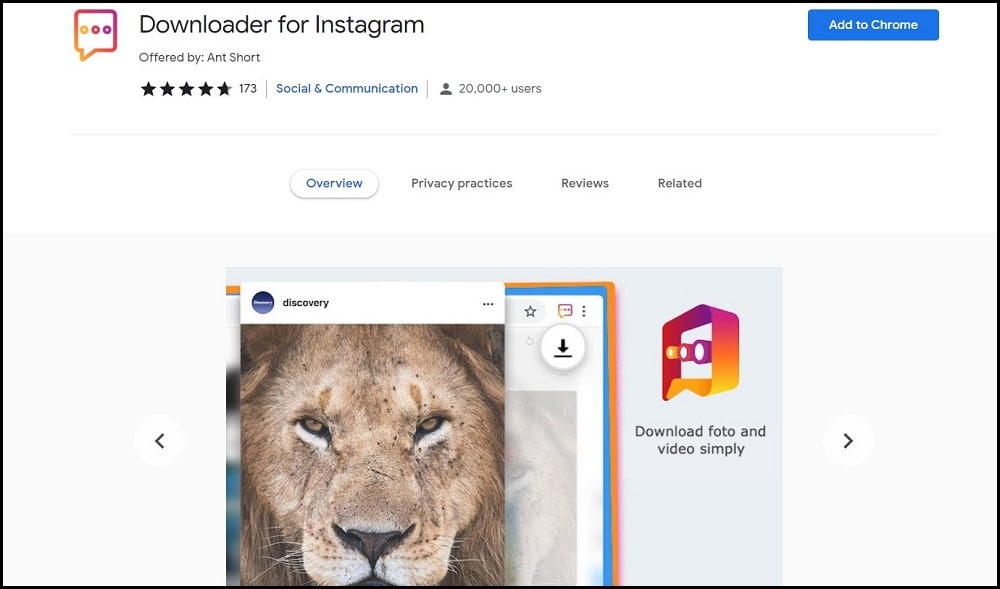Click the users person icon
The height and width of the screenshot is (589, 1000).
tap(446, 89)
